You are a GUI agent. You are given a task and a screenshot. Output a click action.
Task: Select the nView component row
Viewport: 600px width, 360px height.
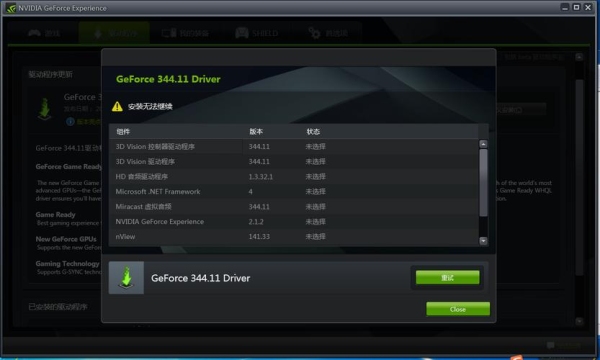pos(293,236)
